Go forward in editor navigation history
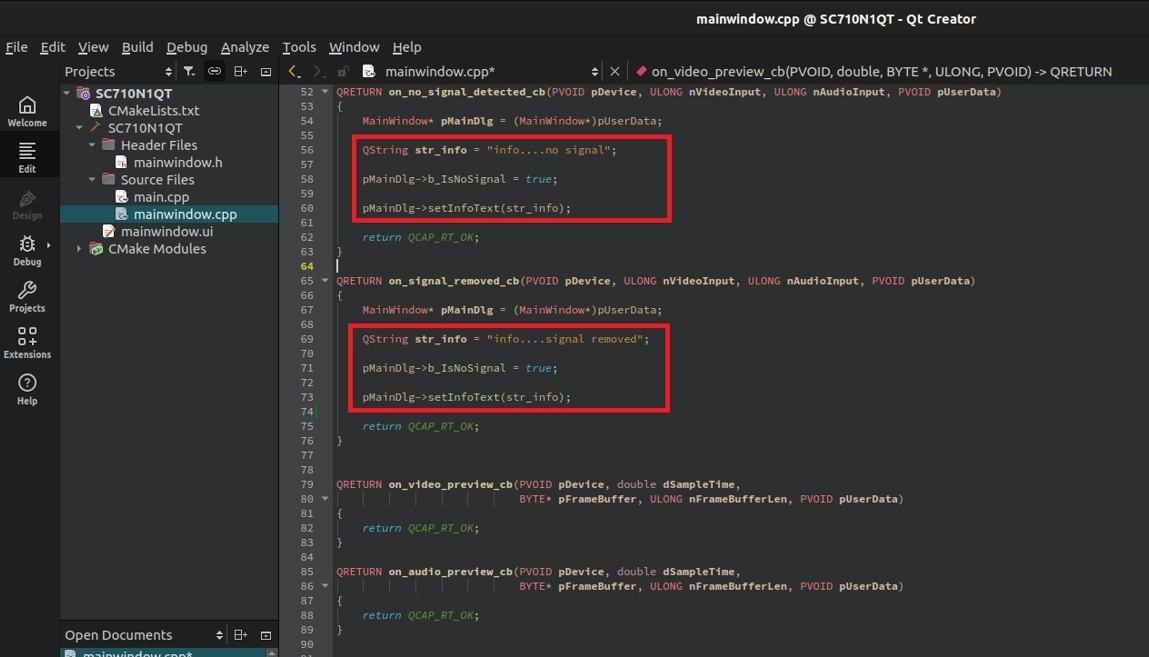 [317, 71]
